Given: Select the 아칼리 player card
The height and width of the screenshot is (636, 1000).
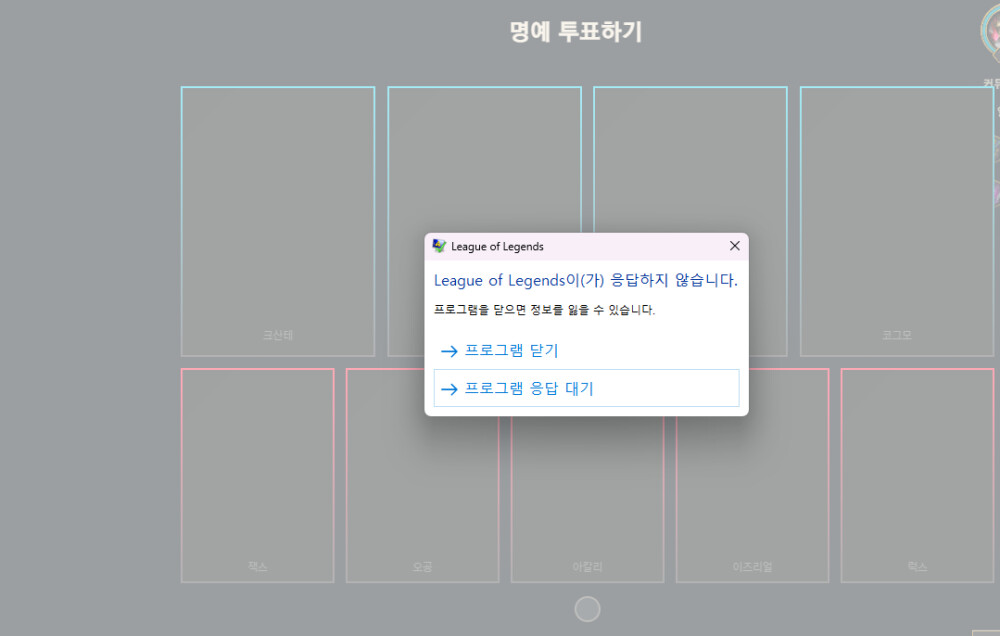Looking at the screenshot, I should [x=587, y=500].
